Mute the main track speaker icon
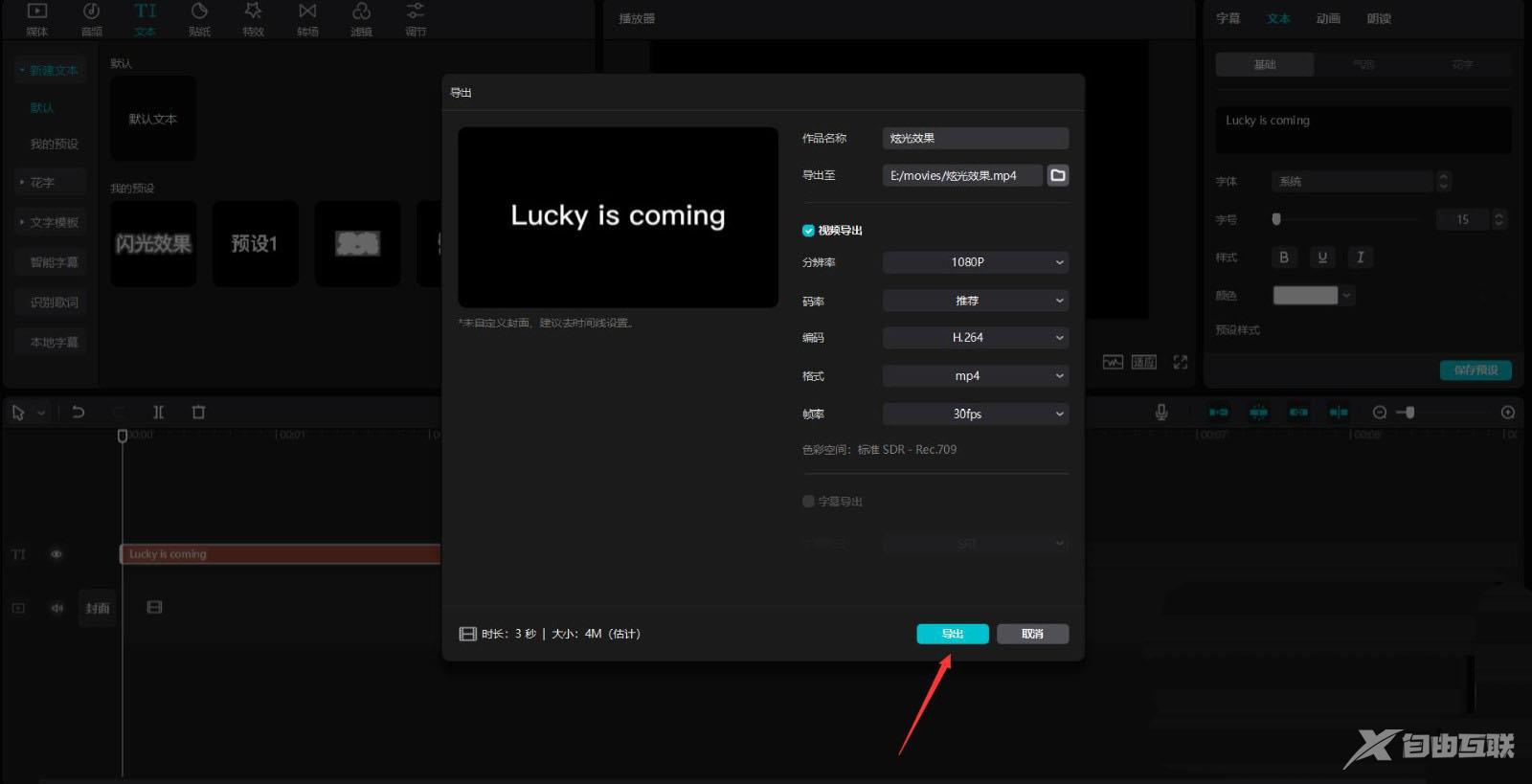1532x784 pixels. (x=56, y=608)
